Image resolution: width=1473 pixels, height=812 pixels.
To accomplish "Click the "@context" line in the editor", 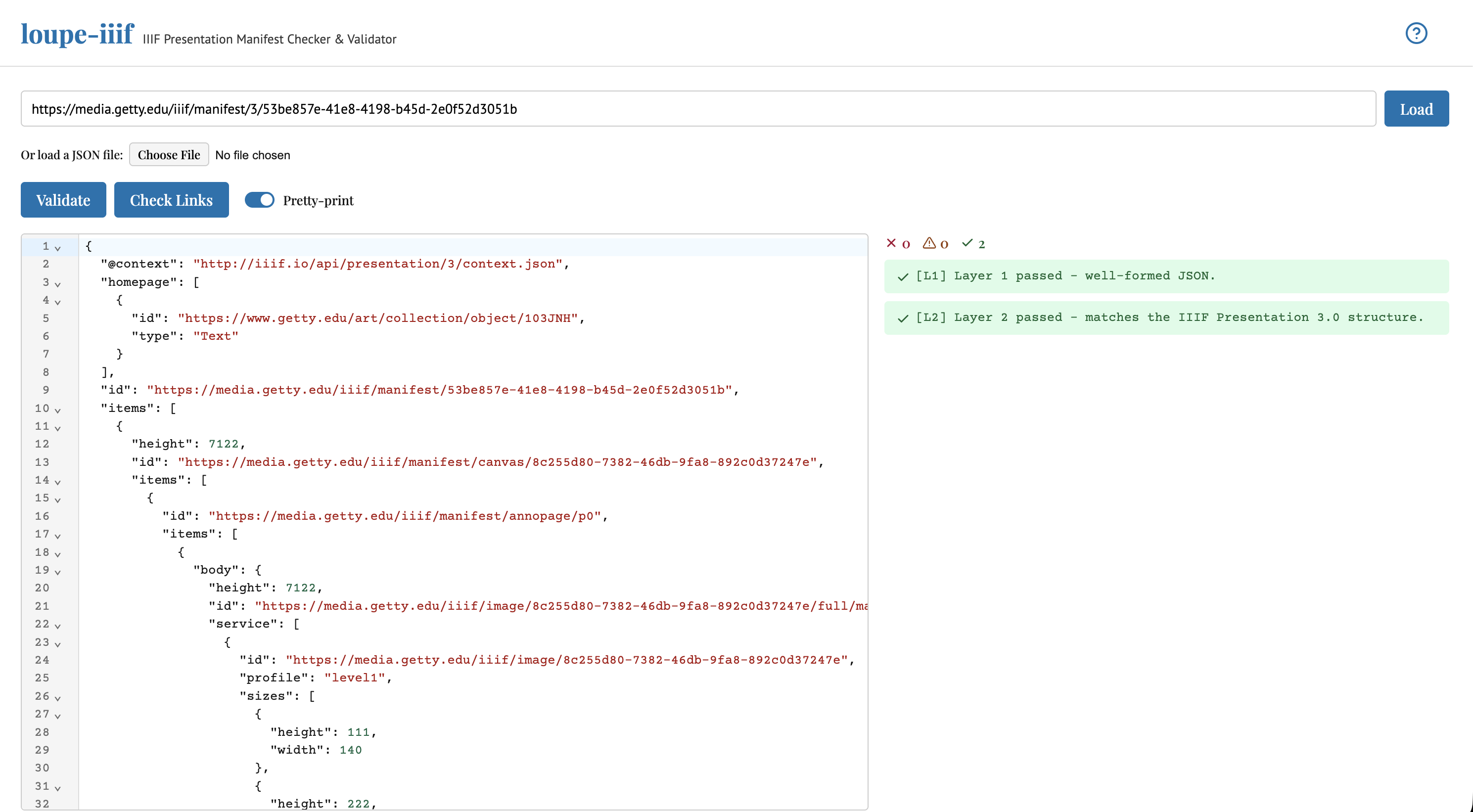I will 335,264.
